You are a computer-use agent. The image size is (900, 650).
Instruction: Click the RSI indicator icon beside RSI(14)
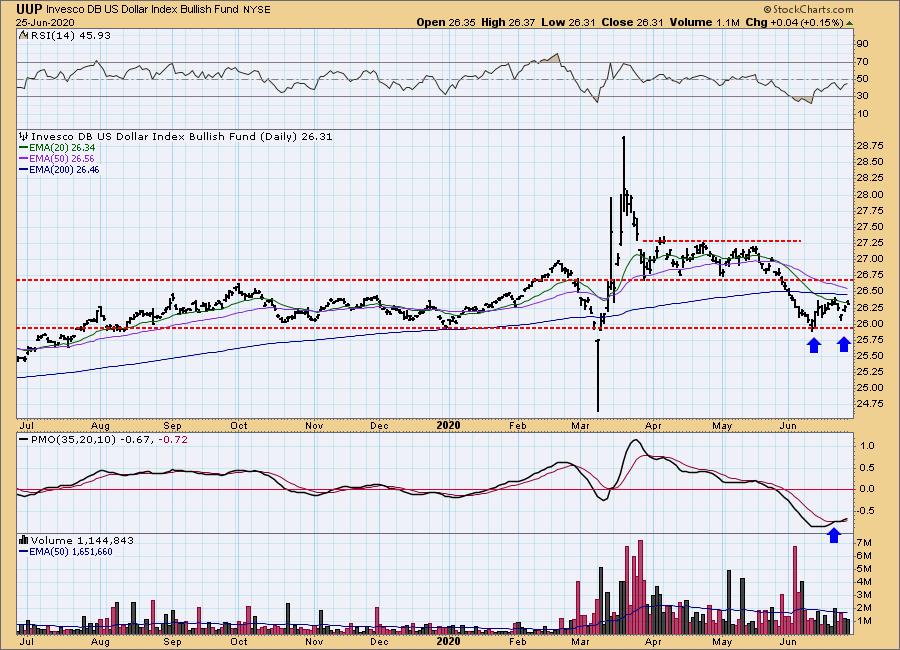point(24,35)
